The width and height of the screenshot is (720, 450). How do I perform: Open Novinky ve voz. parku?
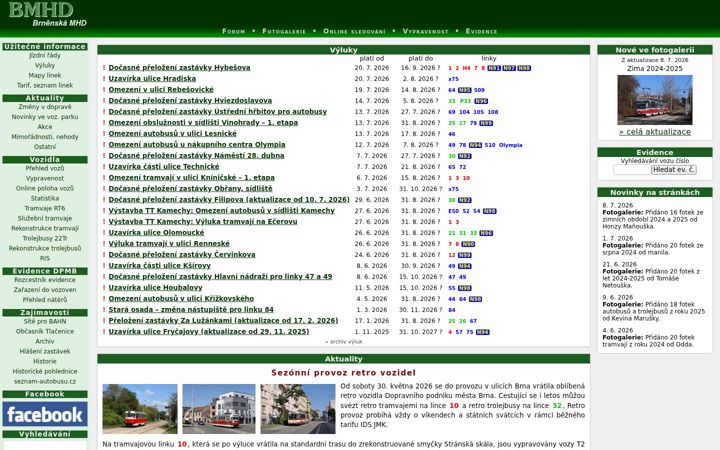(x=45, y=117)
